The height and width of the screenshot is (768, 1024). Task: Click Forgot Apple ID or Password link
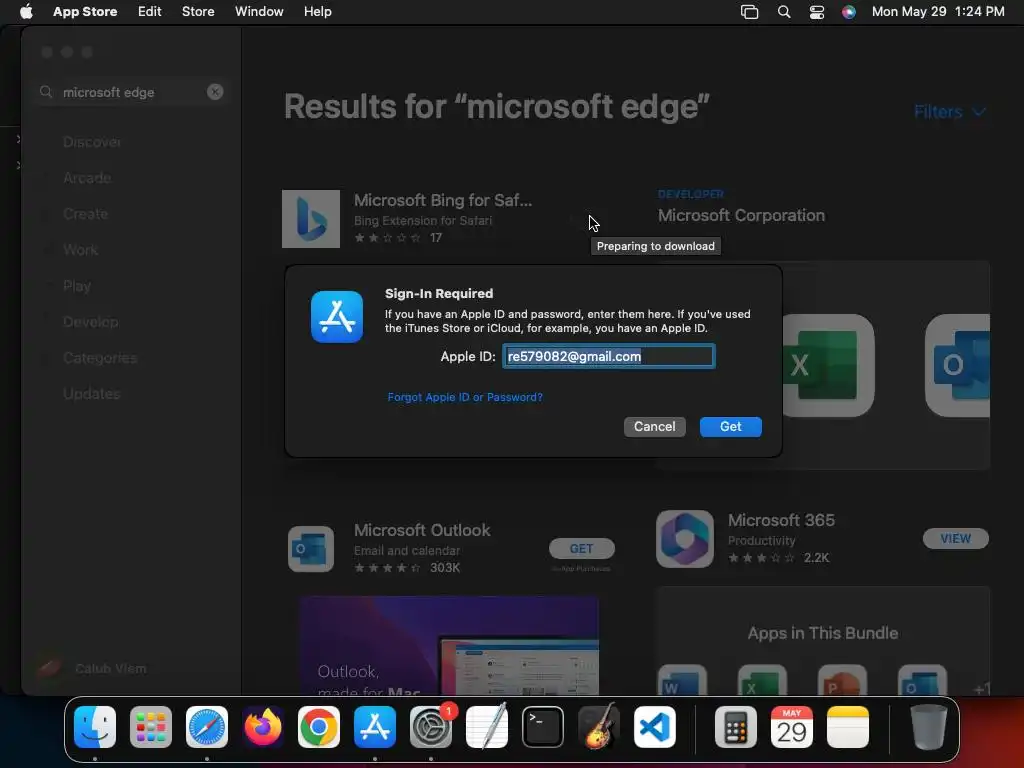point(465,397)
